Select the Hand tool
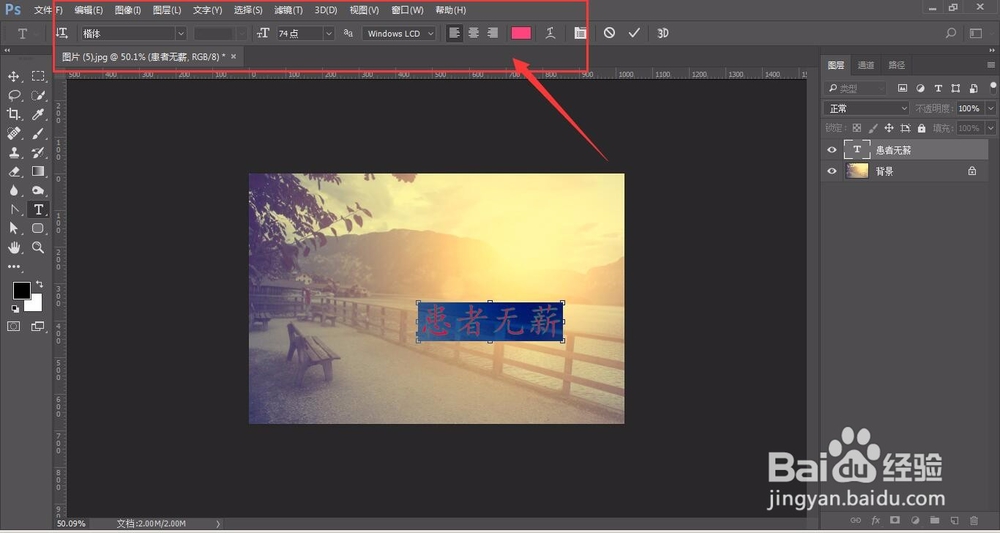The image size is (1000, 533). click(13, 247)
